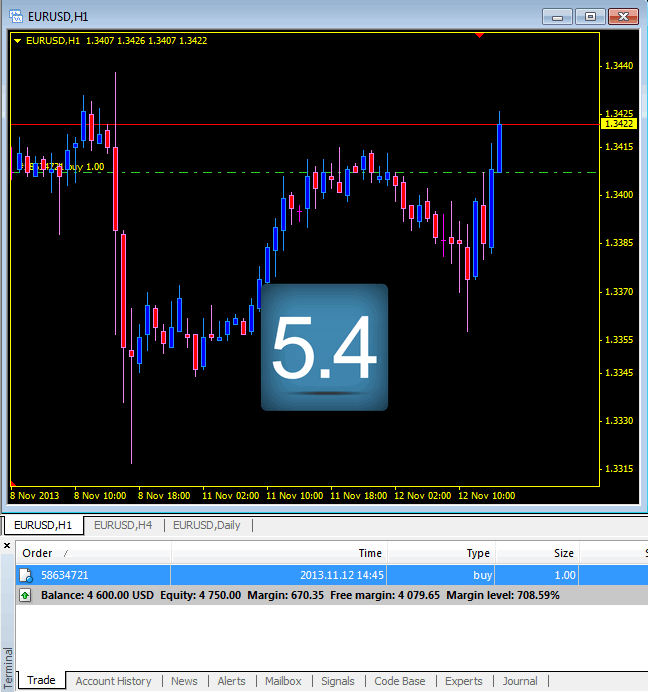The height and width of the screenshot is (692, 648).
Task: Click the red chart shift triangle marker
Action: [480, 35]
